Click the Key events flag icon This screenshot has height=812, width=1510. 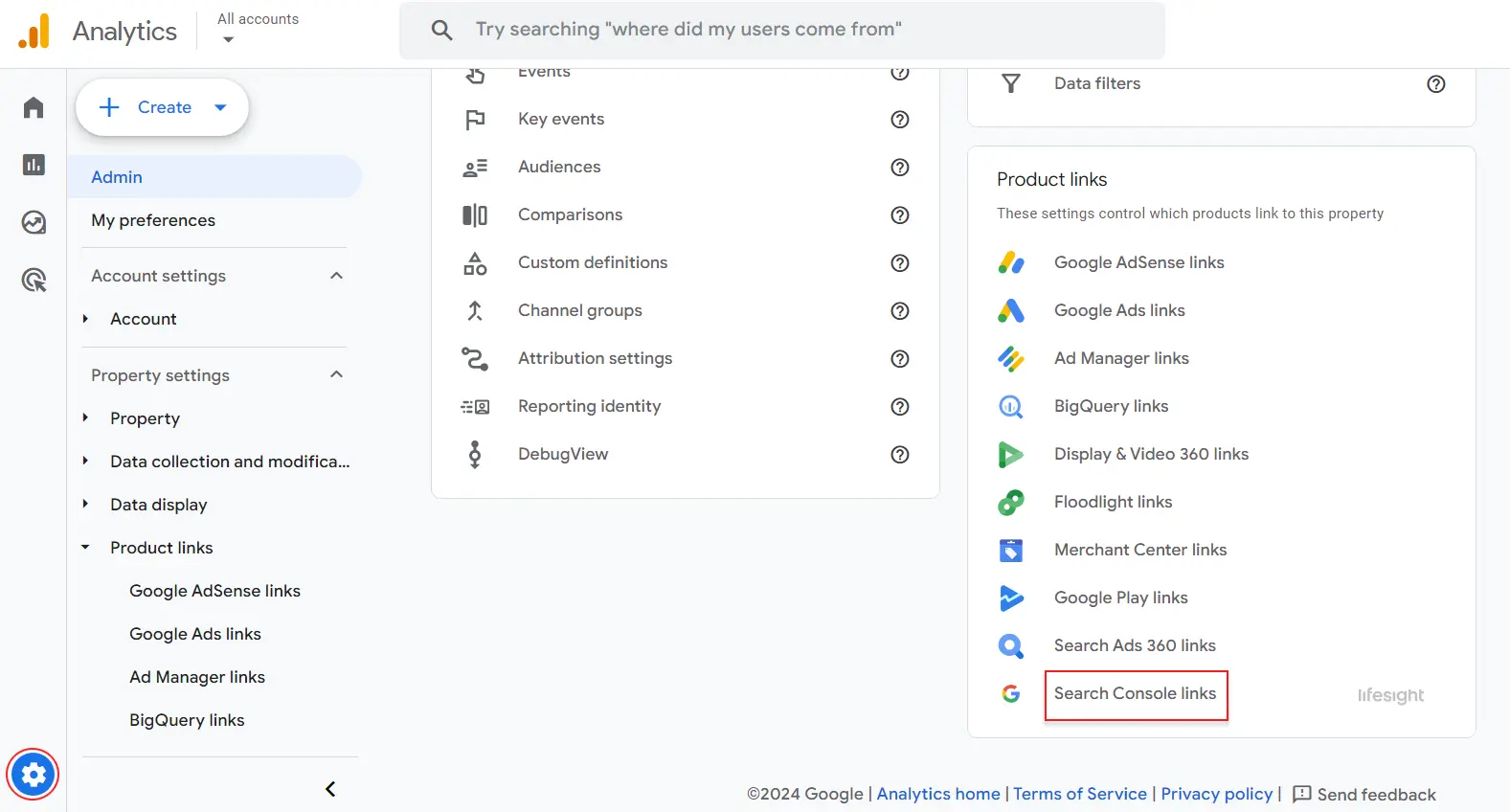(x=475, y=120)
